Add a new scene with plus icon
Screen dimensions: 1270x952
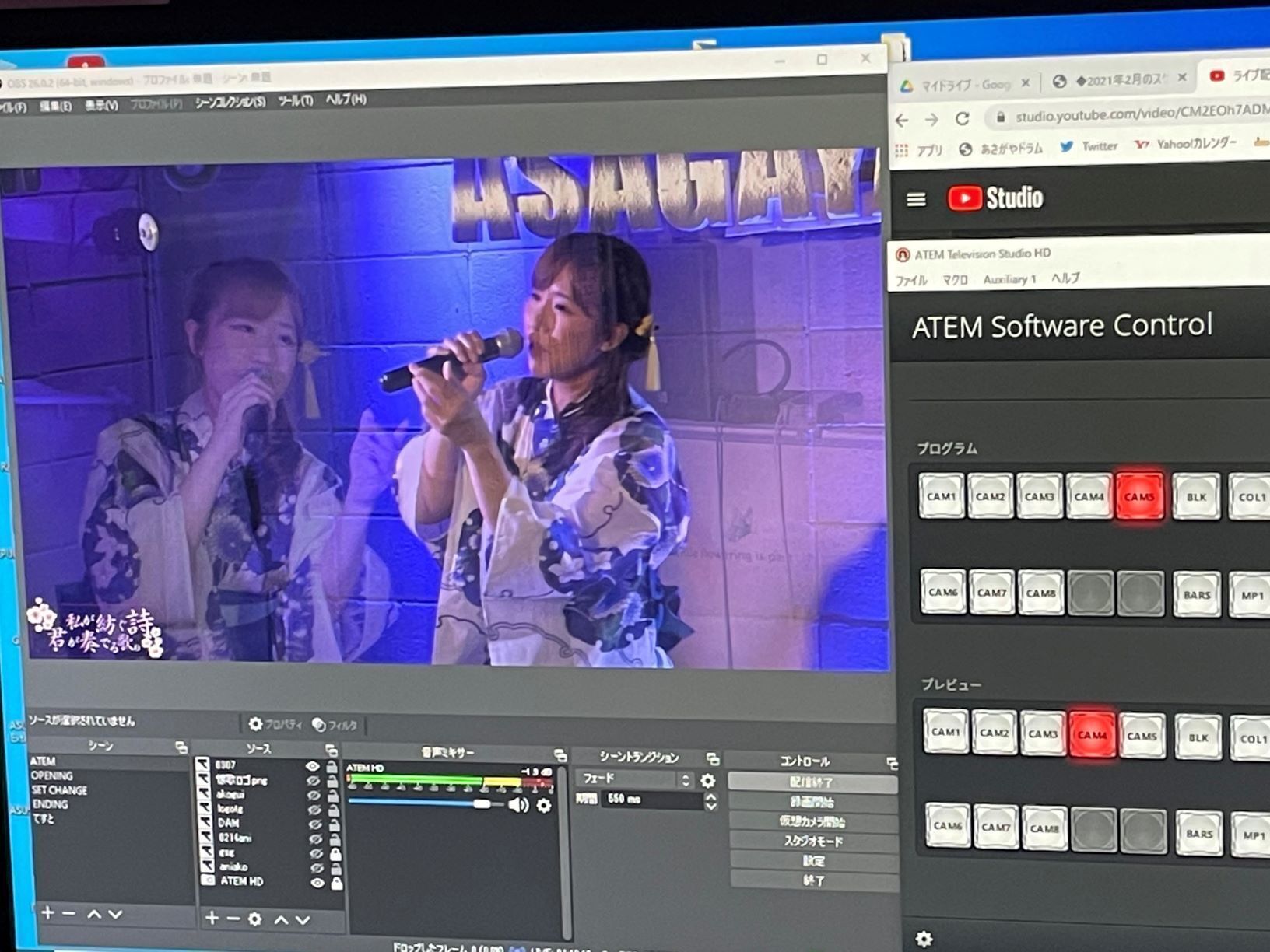tap(48, 913)
